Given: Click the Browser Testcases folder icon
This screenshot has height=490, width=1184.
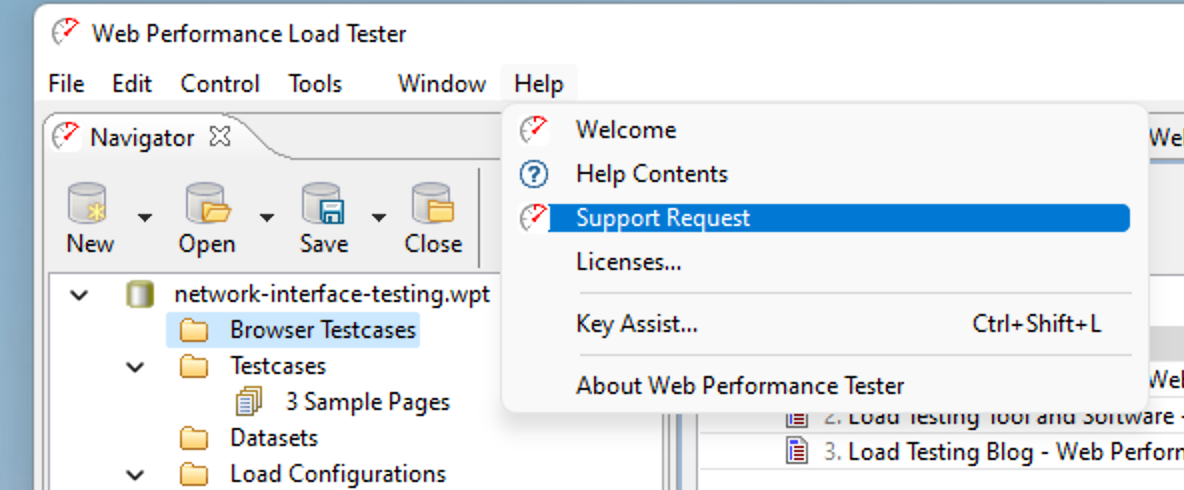Looking at the screenshot, I should click(x=195, y=331).
